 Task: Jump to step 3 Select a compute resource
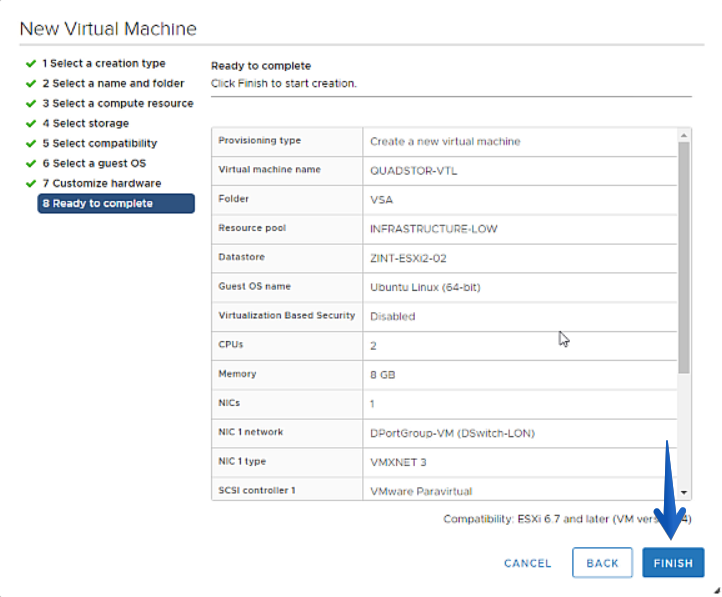tap(118, 104)
